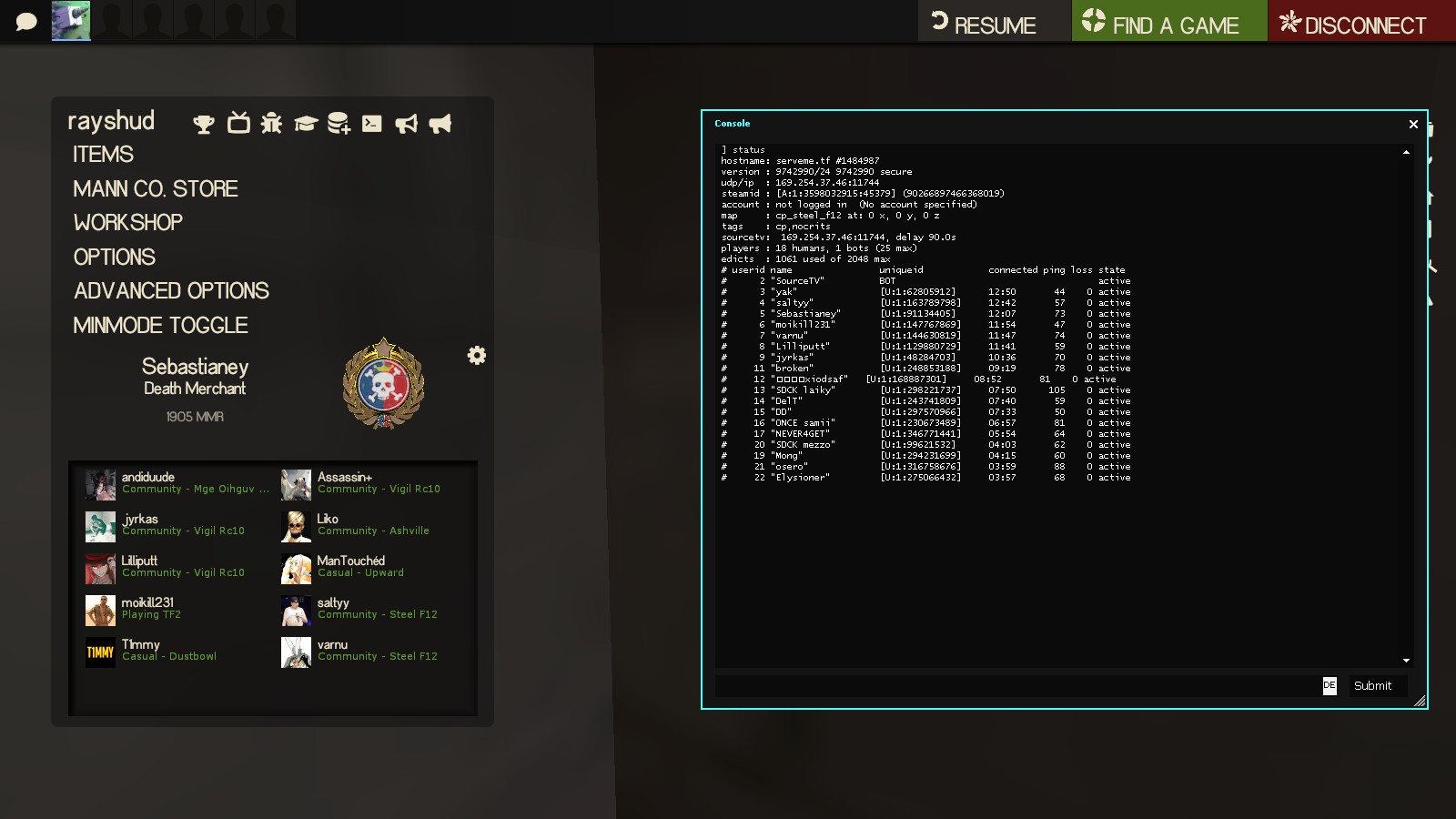Click the trophy icon next to rayshud
This screenshot has height=819, width=1456.
click(x=204, y=124)
